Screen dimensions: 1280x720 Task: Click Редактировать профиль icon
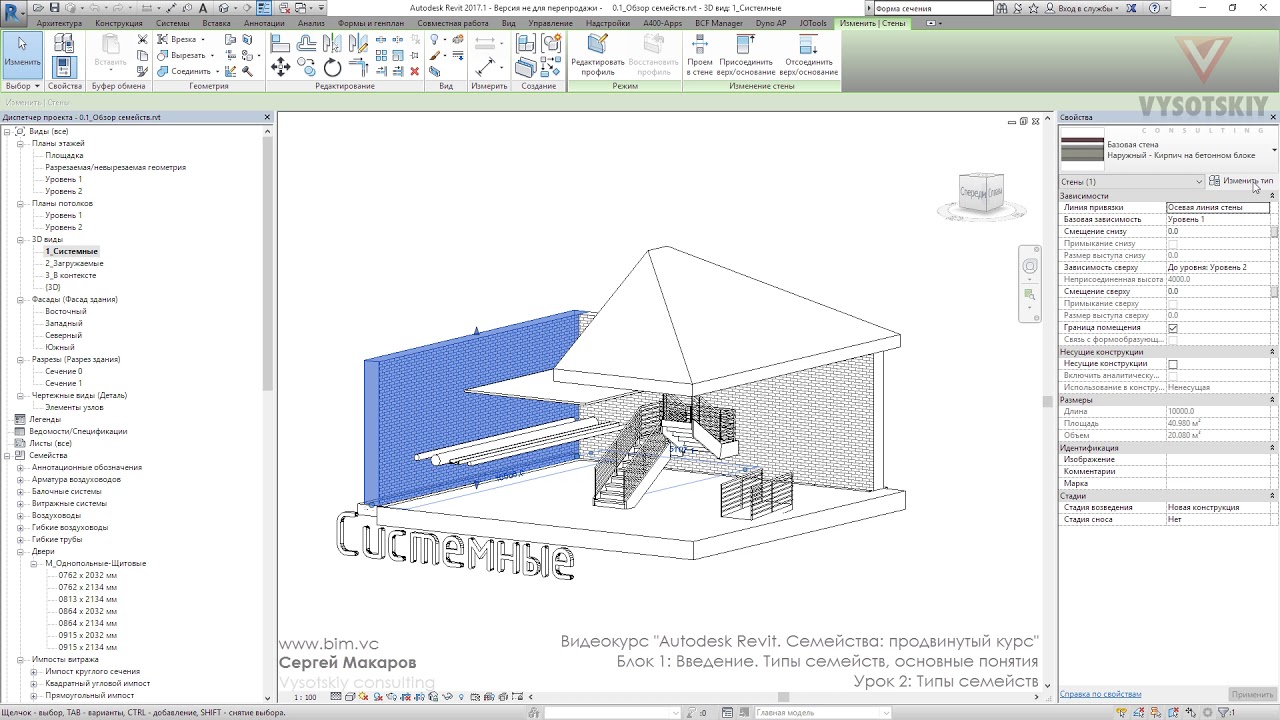597,54
